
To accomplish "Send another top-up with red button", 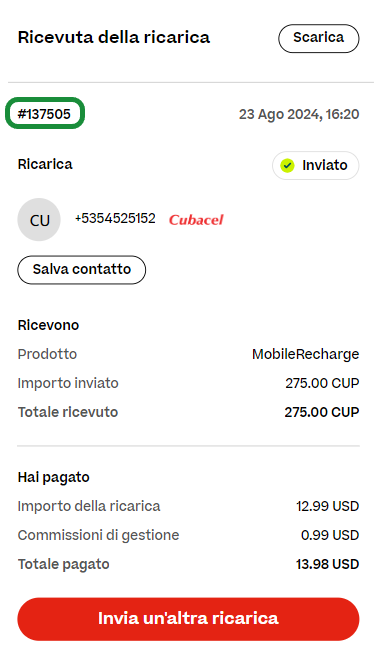I will 188,619.
